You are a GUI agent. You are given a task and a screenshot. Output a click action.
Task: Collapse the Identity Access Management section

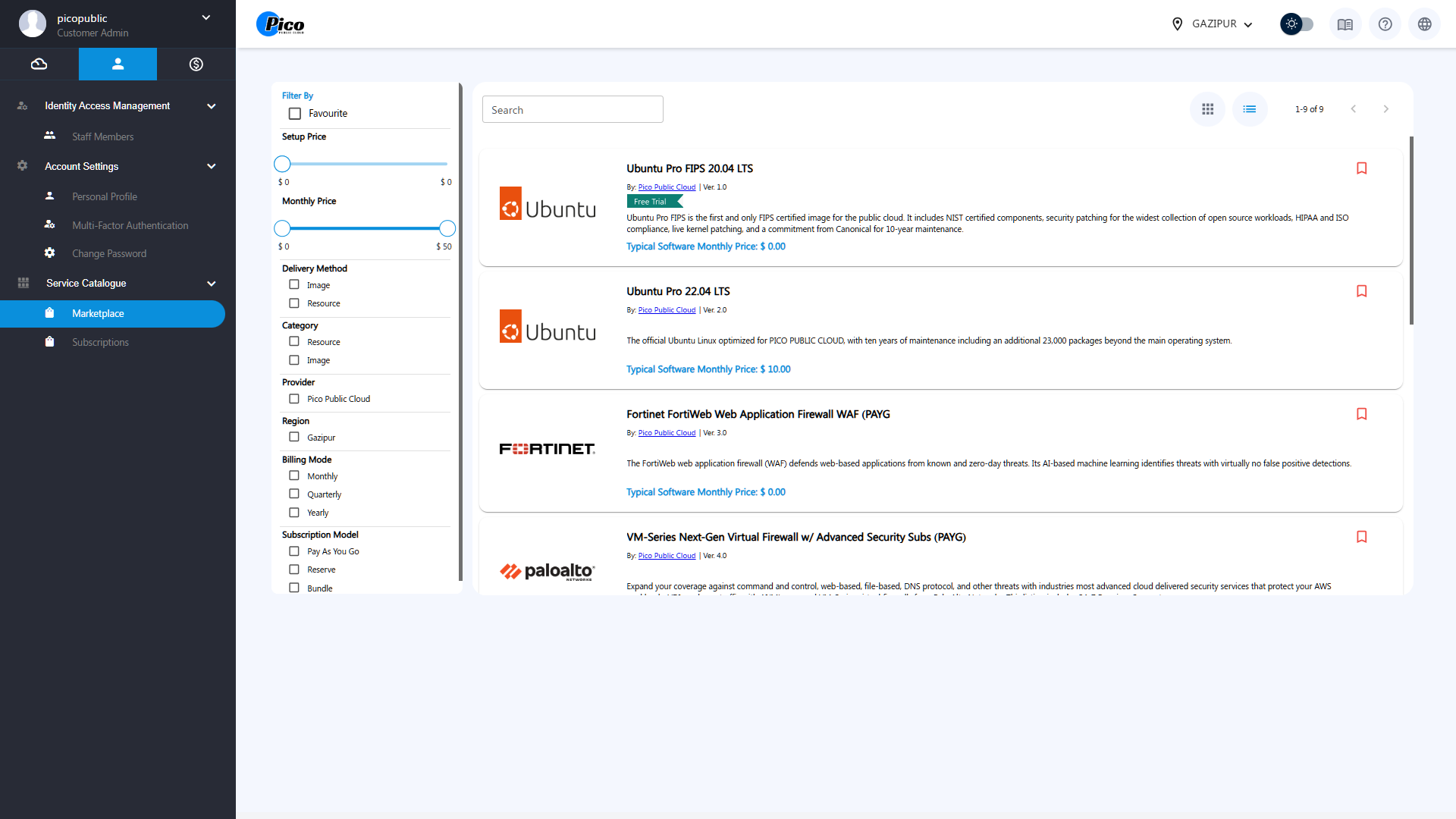[x=212, y=106]
